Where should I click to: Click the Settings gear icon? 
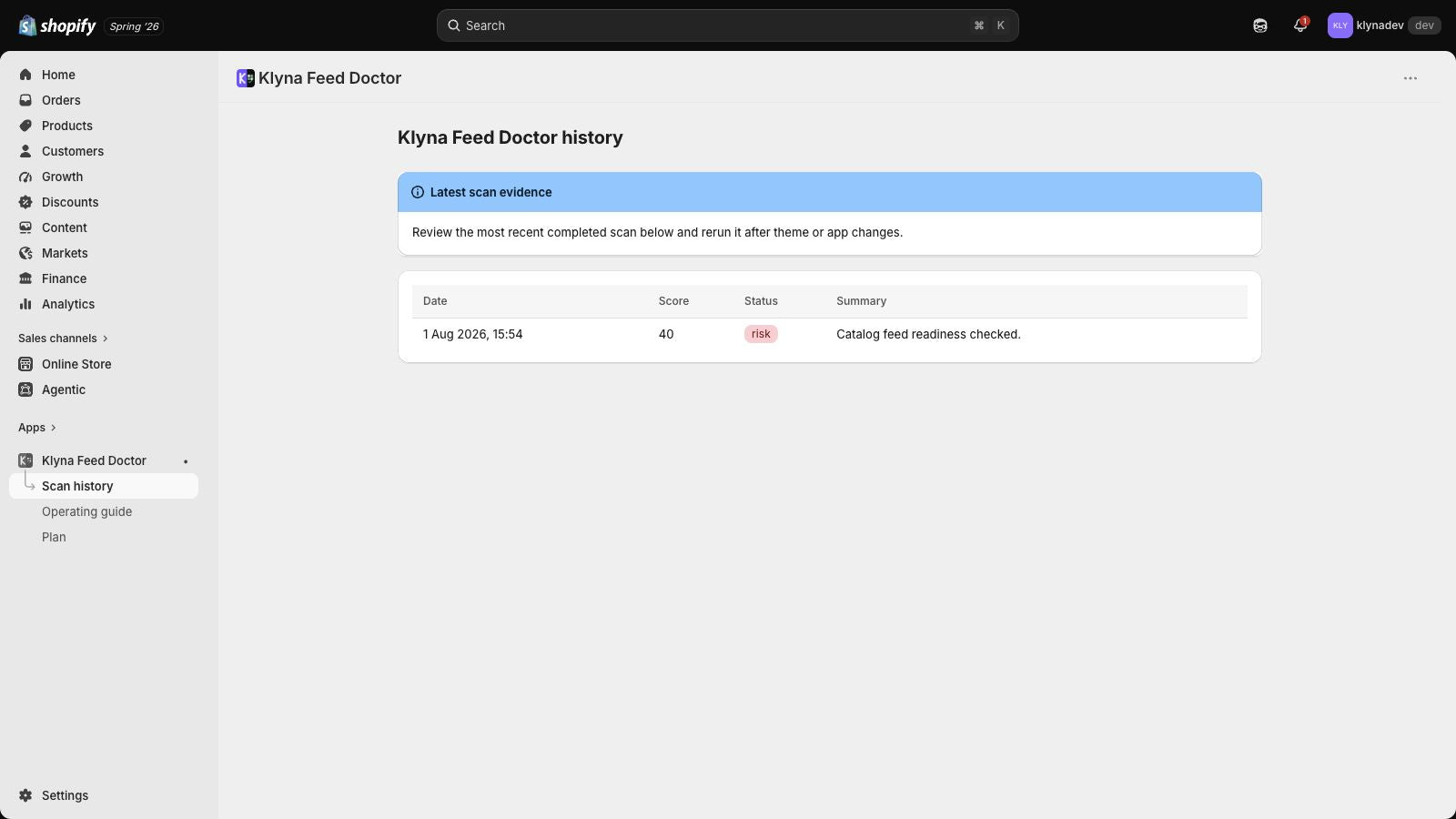pyautogui.click(x=25, y=795)
